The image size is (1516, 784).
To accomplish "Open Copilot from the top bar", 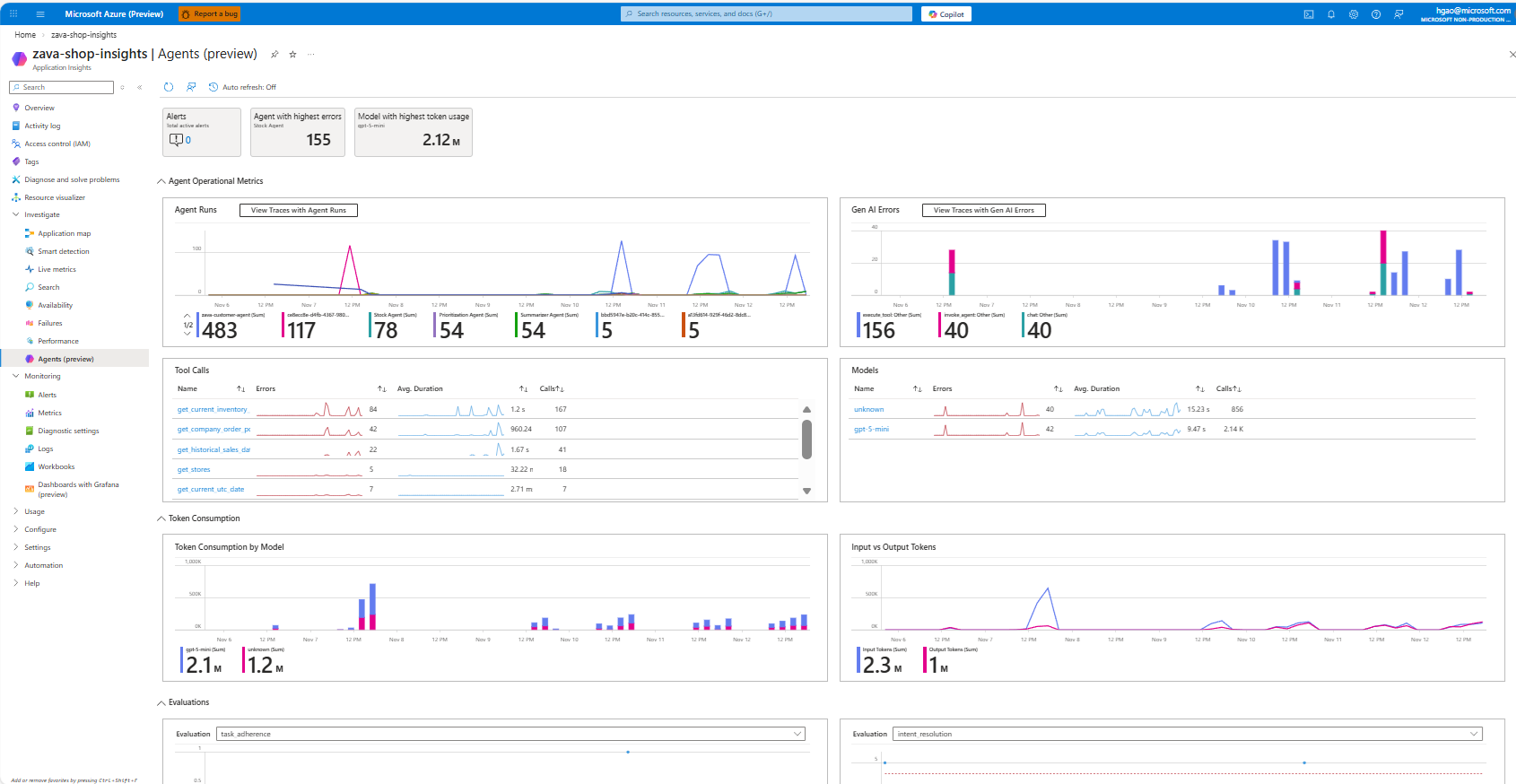I will 946,14.
